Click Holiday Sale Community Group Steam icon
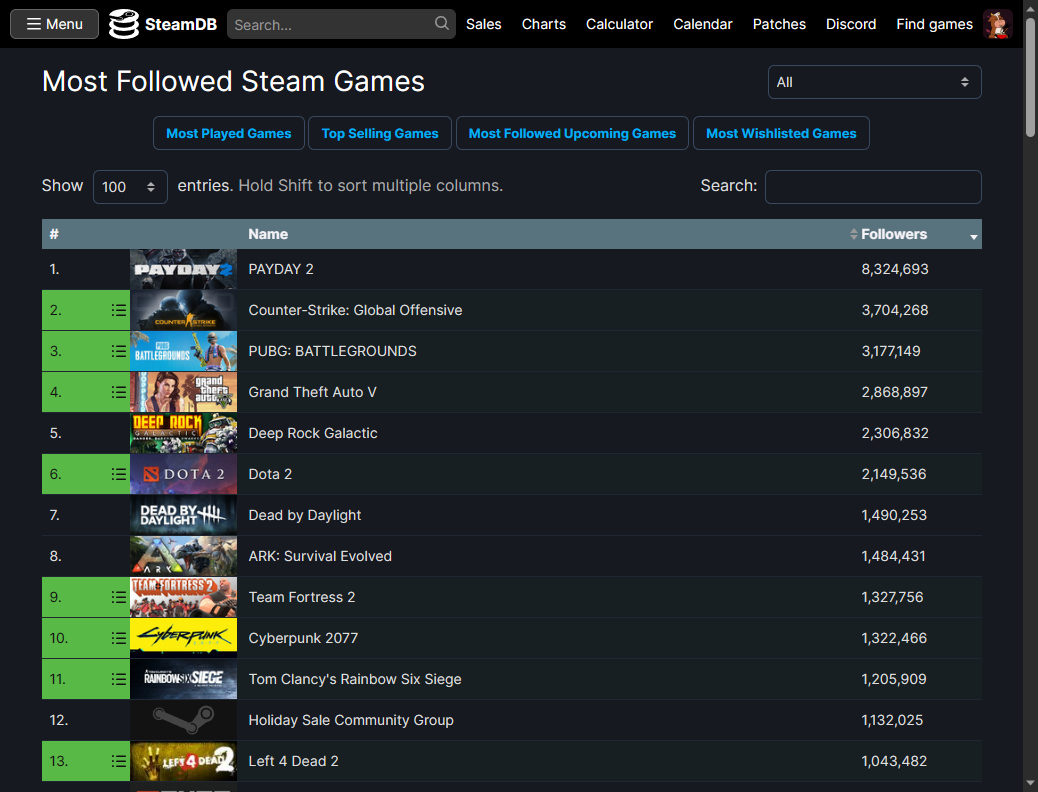This screenshot has width=1038, height=792. pyautogui.click(x=183, y=720)
